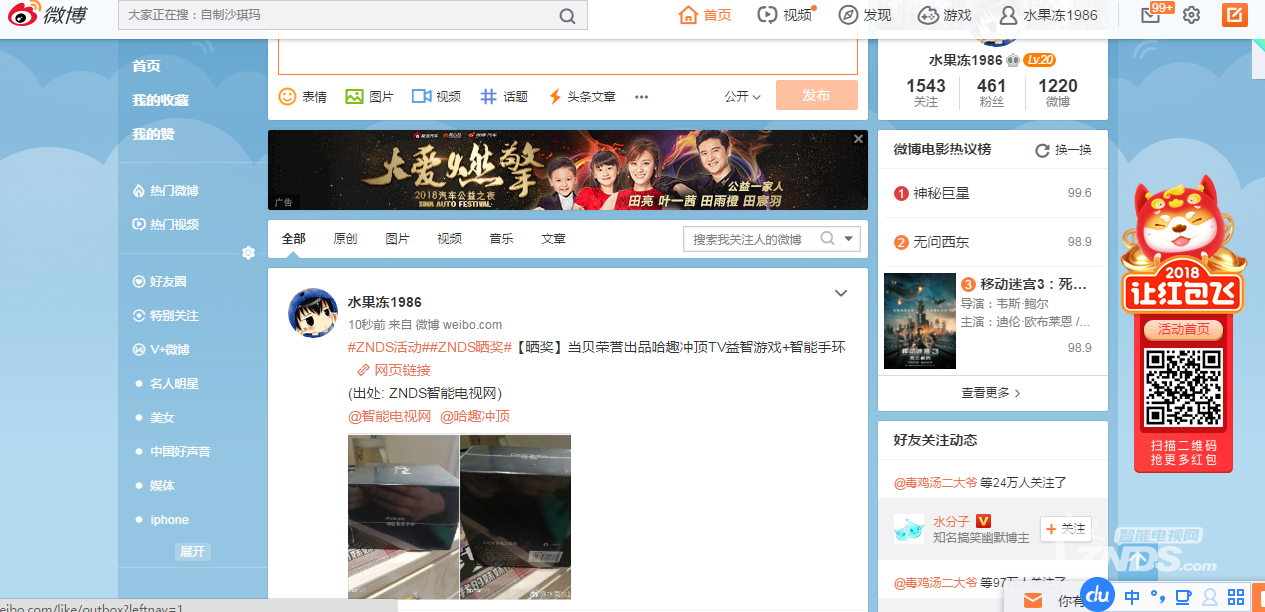Image resolution: width=1265 pixels, height=612 pixels.
Task: Show more composer options (three dots)
Action: 642,97
